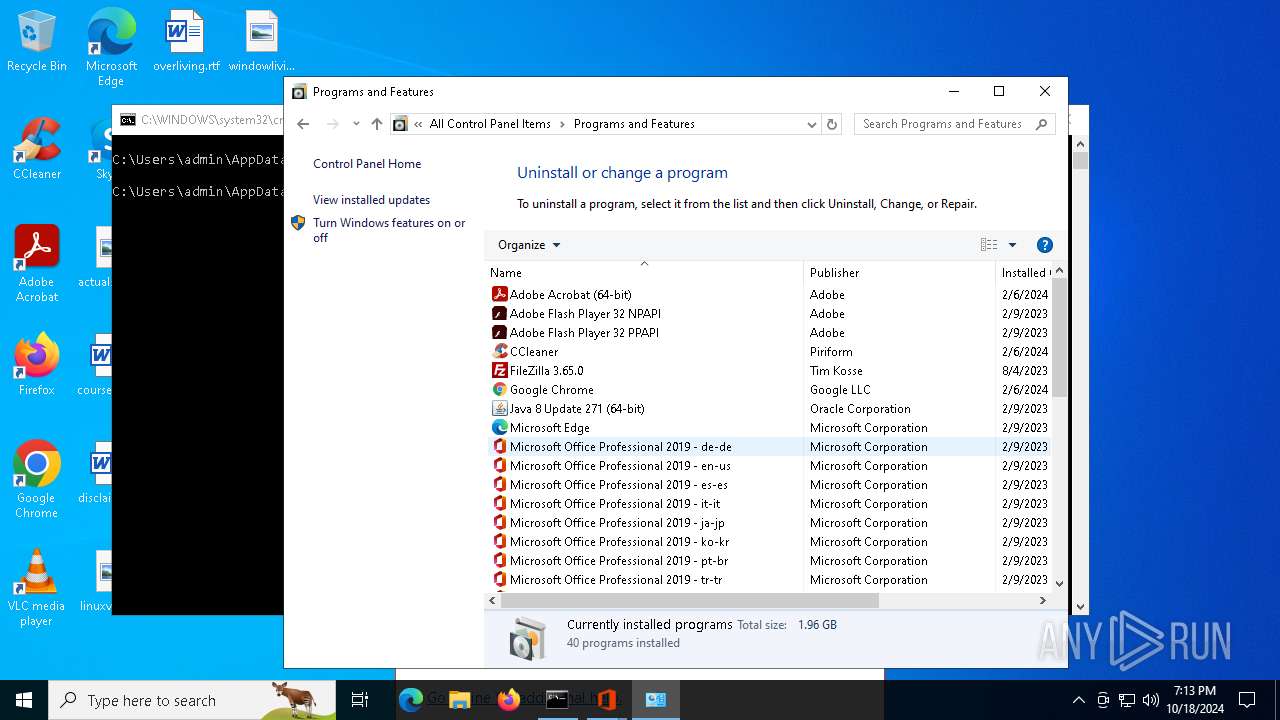Viewport: 1280px width, 720px height.
Task: Open Recycle Bin desktop icon
Action: (37, 42)
